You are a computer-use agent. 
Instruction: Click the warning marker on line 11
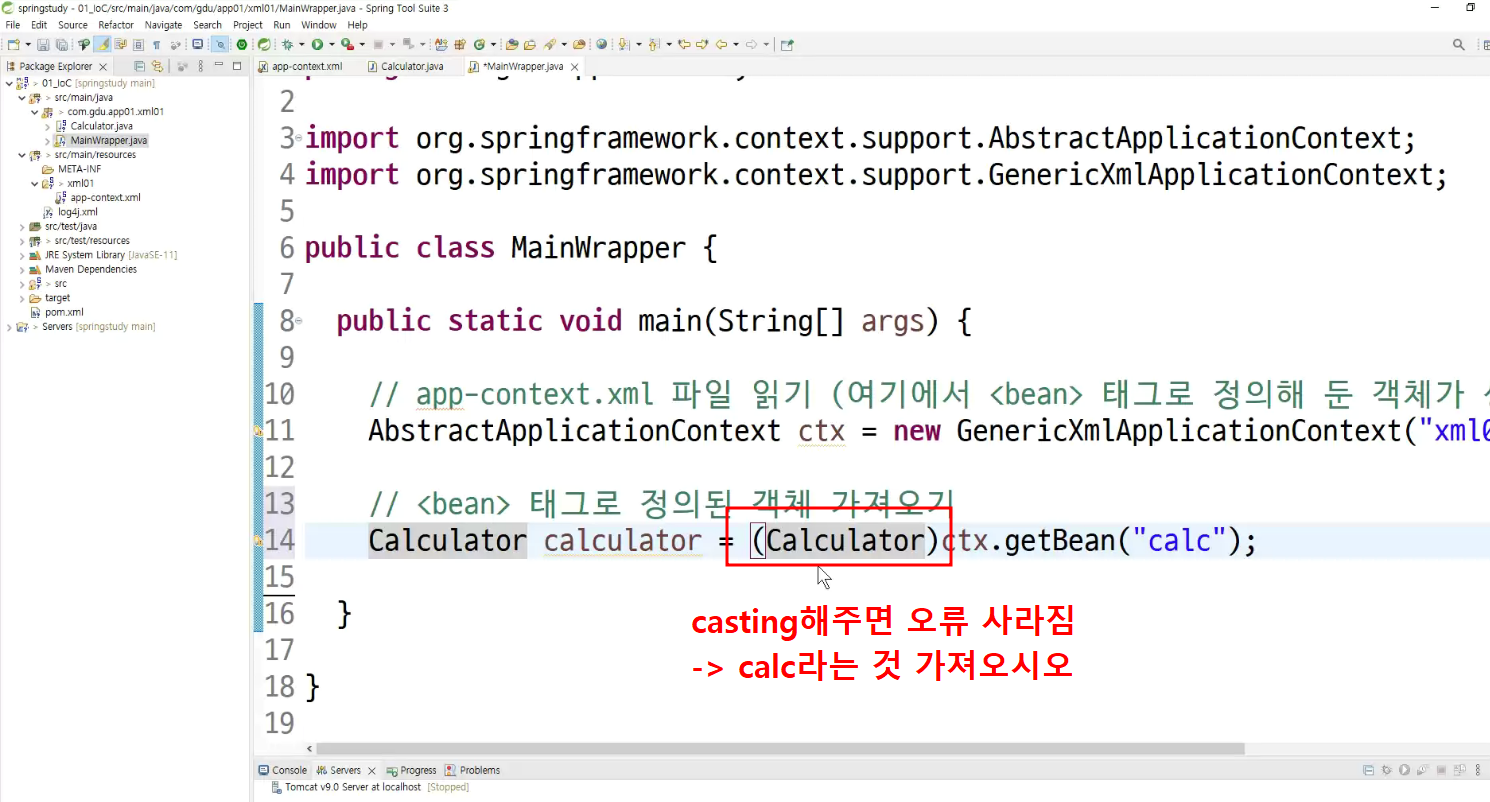(259, 431)
